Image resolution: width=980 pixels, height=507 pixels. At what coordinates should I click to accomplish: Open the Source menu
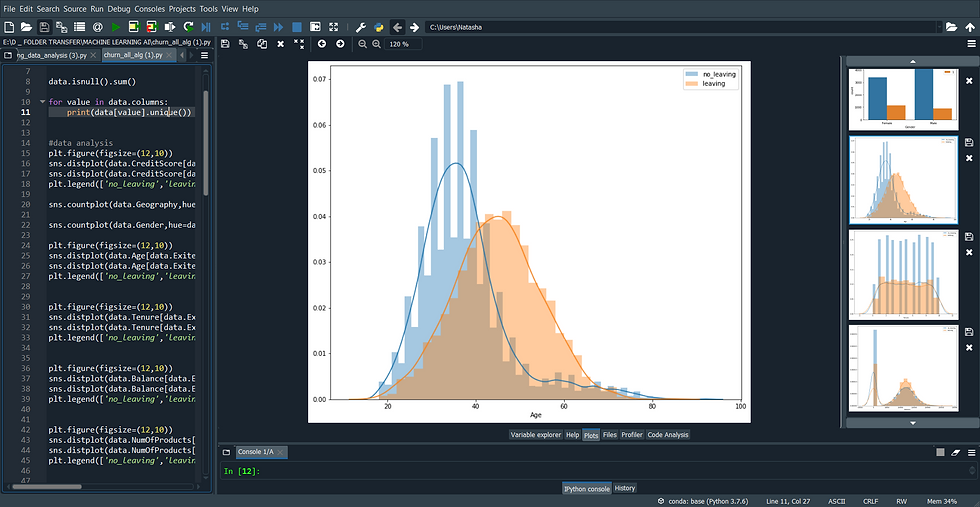click(75, 9)
